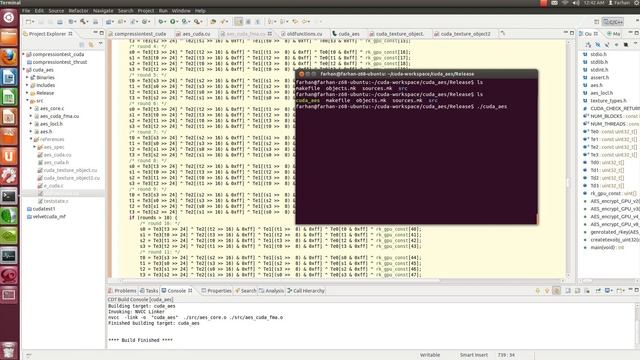Open System Settings from launcher
The width and height of the screenshot is (640, 360).
point(9,176)
